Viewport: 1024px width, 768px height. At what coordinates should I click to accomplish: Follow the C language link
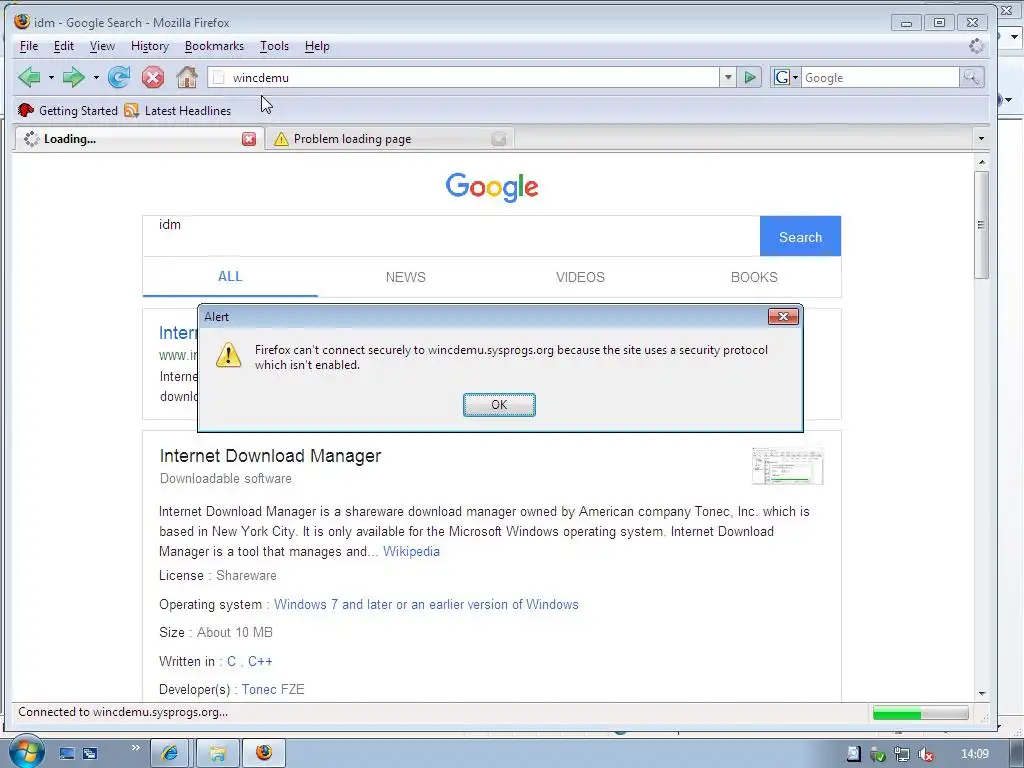pos(231,662)
